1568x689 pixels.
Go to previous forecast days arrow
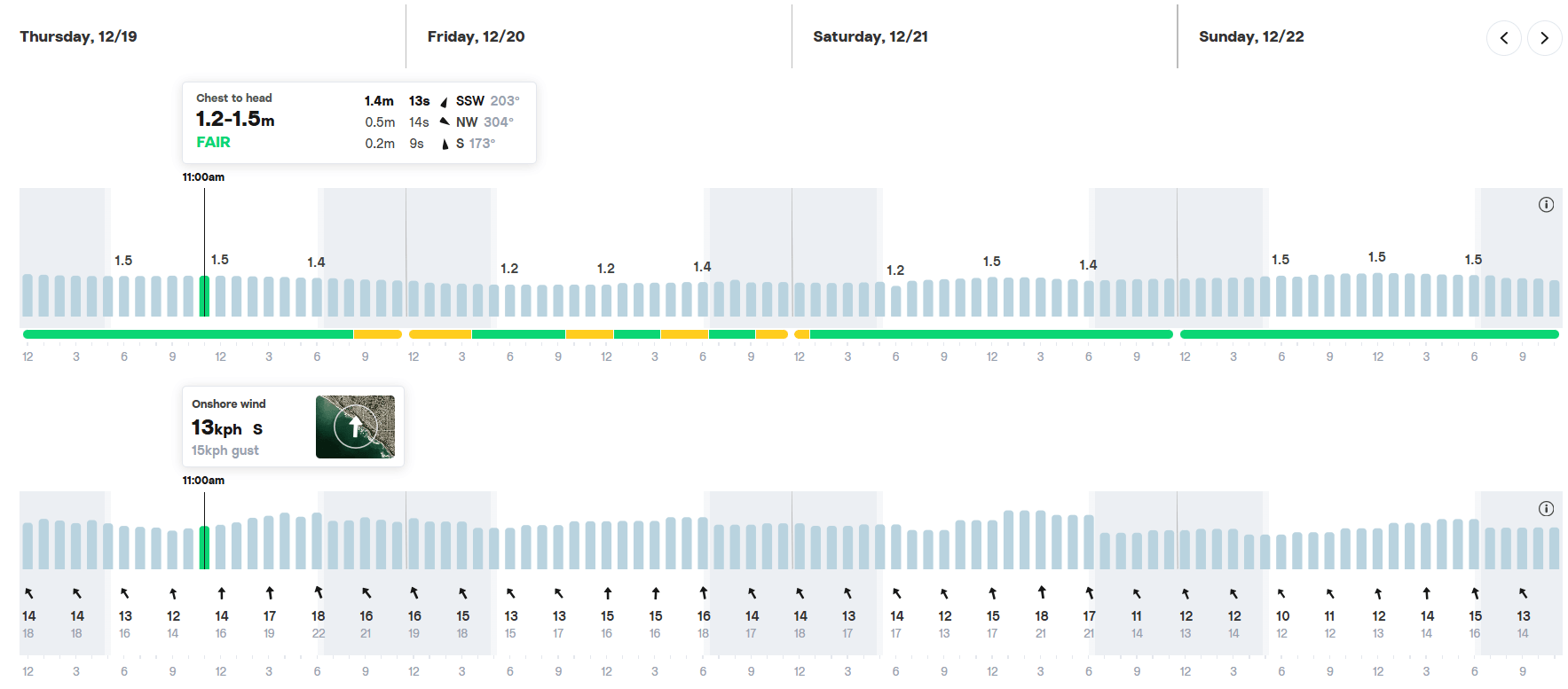point(1503,38)
